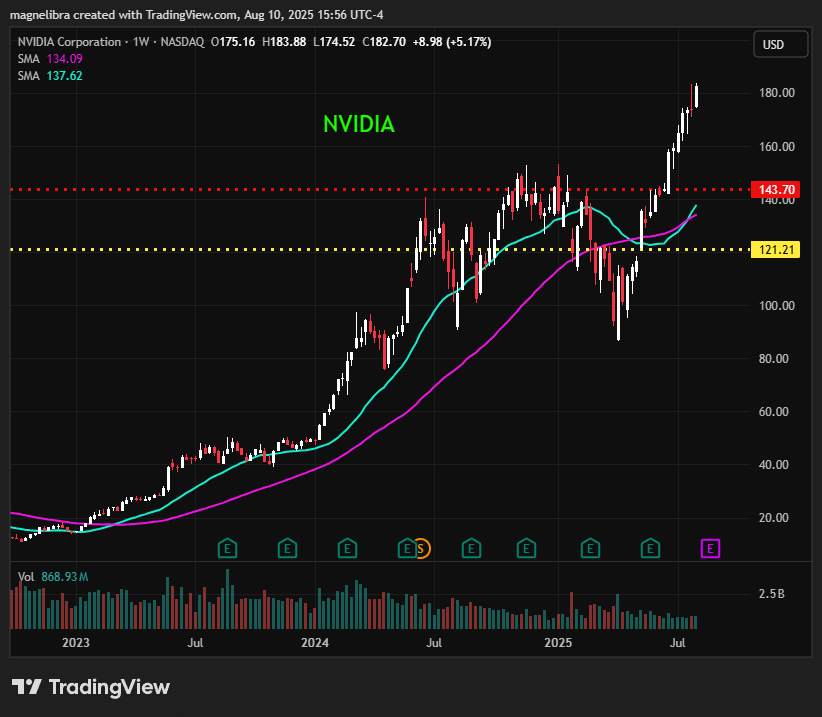The height and width of the screenshot is (717, 822).
Task: Click the earnings marker just before 2024
Action: pyautogui.click(x=287, y=549)
